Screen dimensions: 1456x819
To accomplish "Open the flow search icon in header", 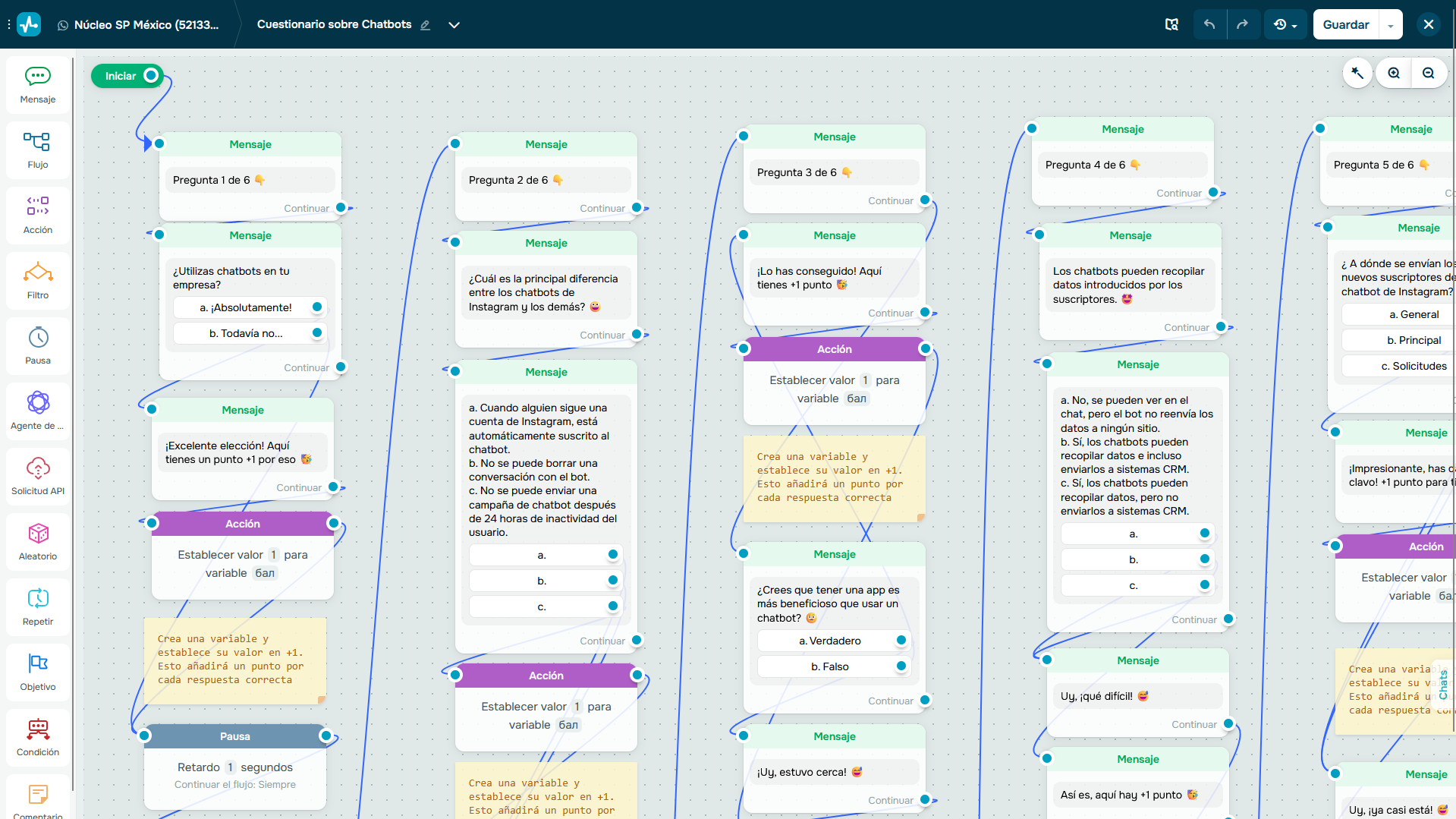I will pyautogui.click(x=1171, y=24).
